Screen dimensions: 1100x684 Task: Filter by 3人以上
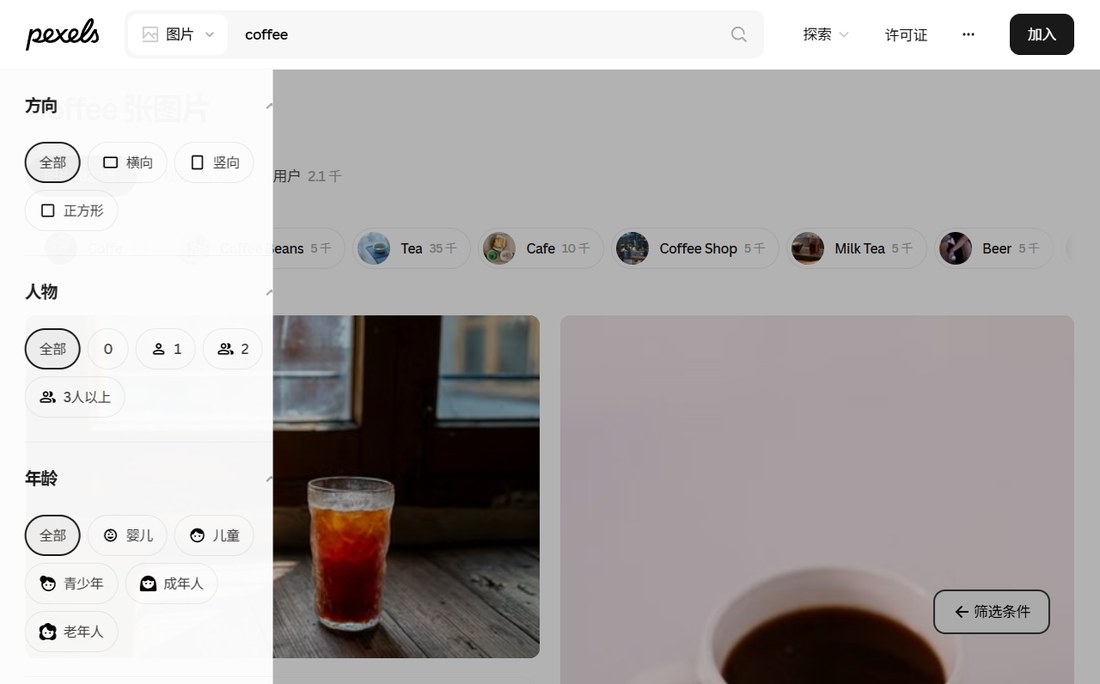tap(75, 397)
